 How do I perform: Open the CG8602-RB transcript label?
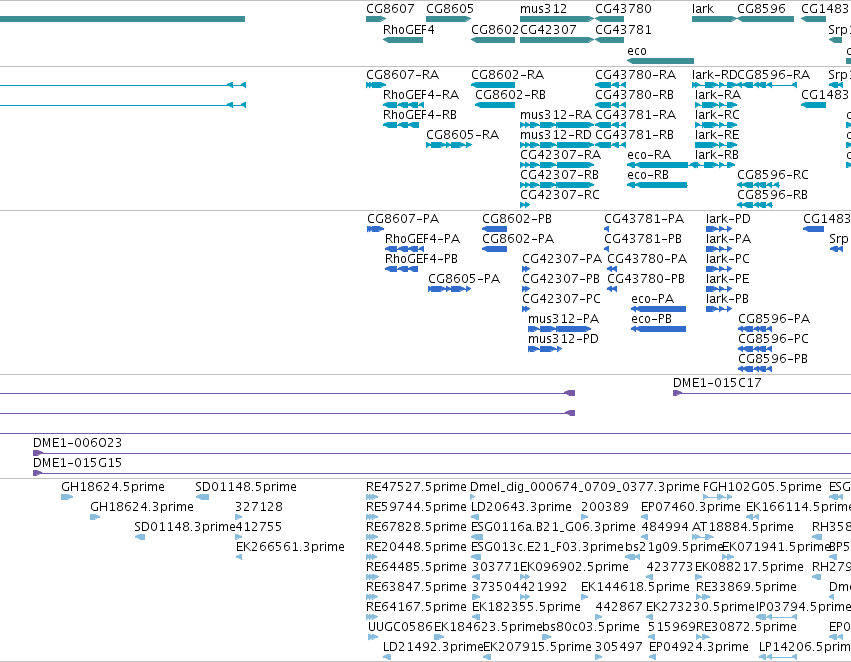point(511,95)
